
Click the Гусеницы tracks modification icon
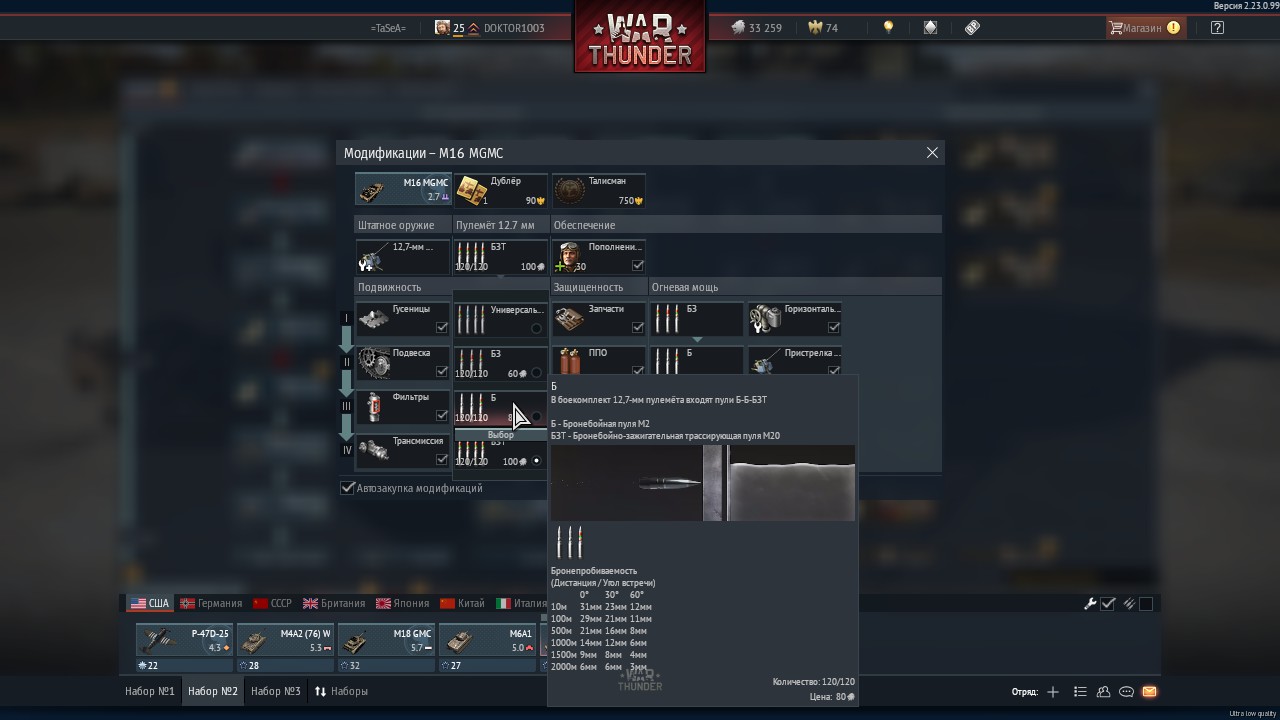[374, 319]
